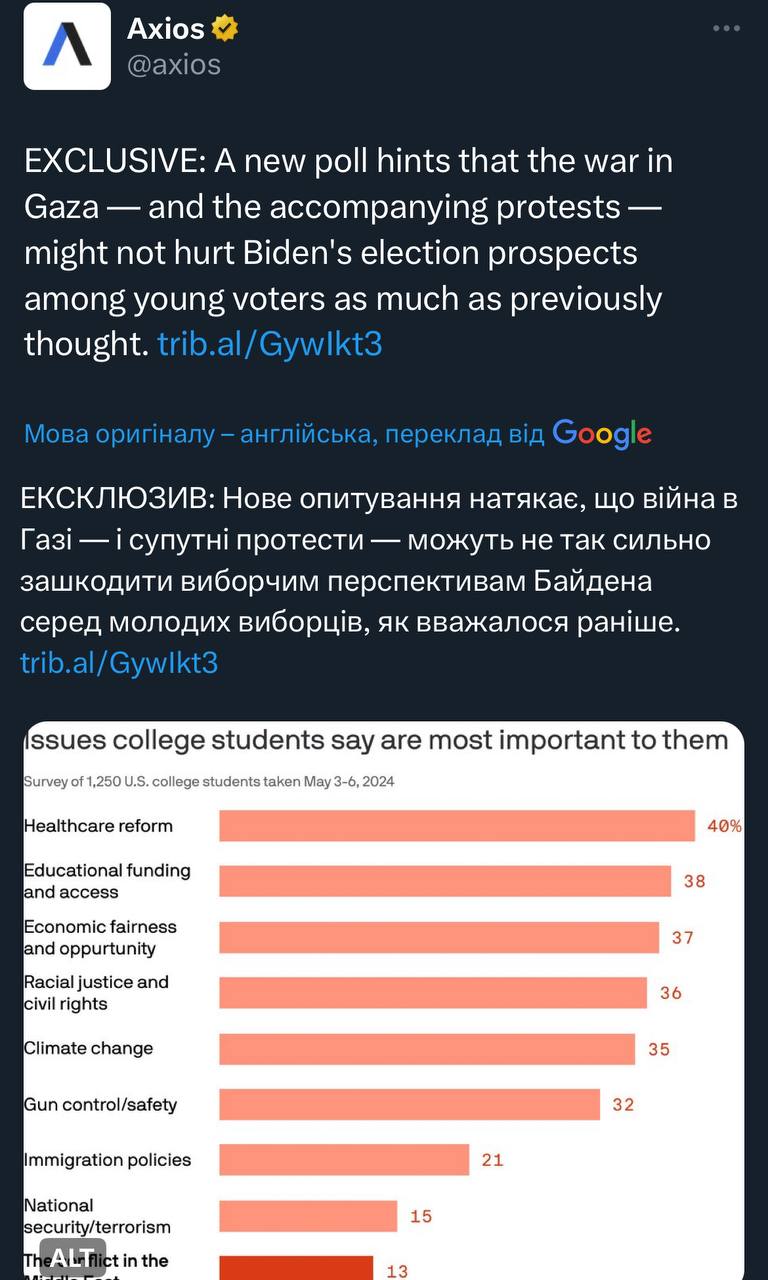Click the gold verified badge
This screenshot has height=1280, width=768.
[x=225, y=30]
